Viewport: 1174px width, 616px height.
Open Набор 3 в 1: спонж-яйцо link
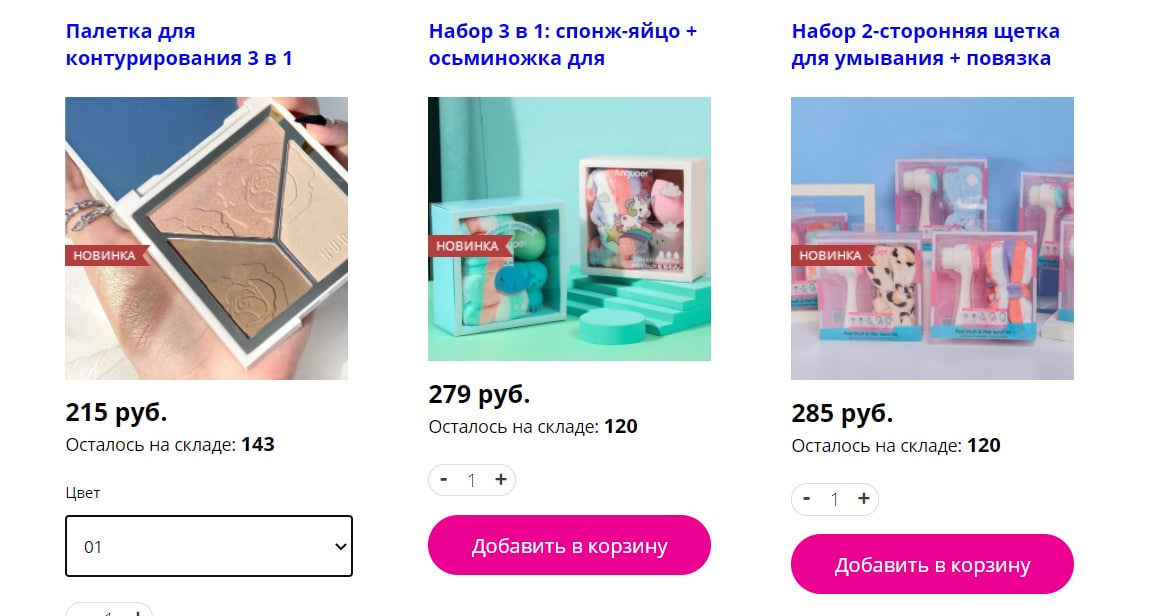point(562,45)
